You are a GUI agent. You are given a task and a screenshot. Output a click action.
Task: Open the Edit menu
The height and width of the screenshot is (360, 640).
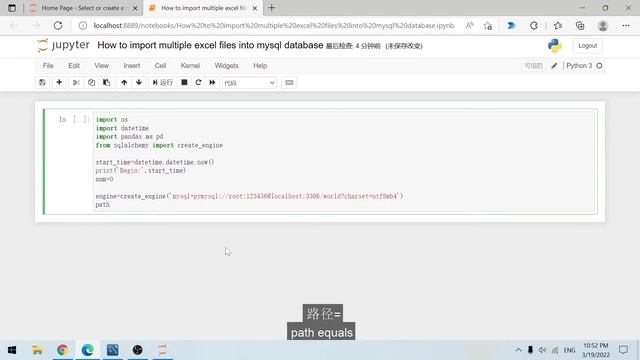74,66
